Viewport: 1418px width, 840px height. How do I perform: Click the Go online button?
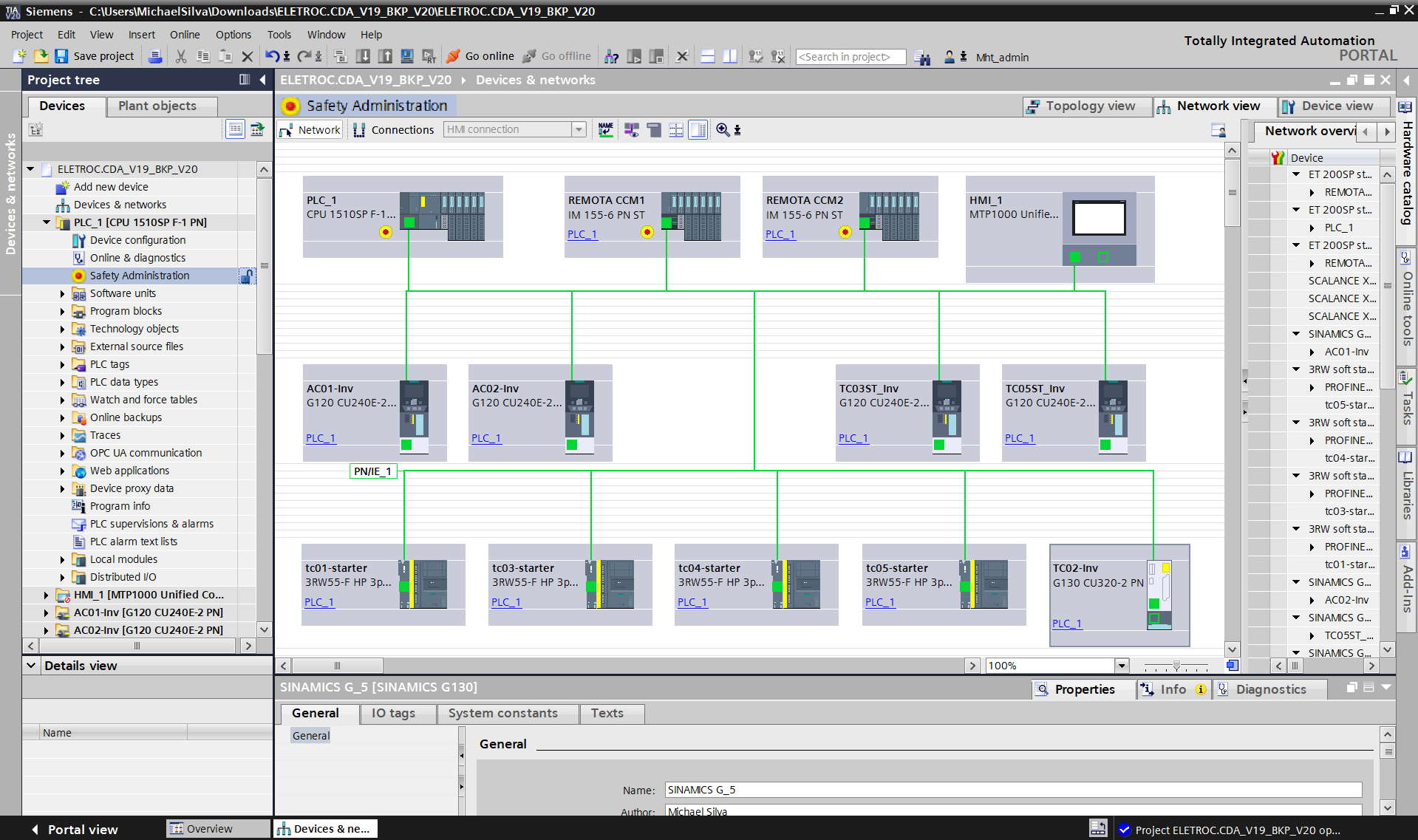[x=481, y=56]
